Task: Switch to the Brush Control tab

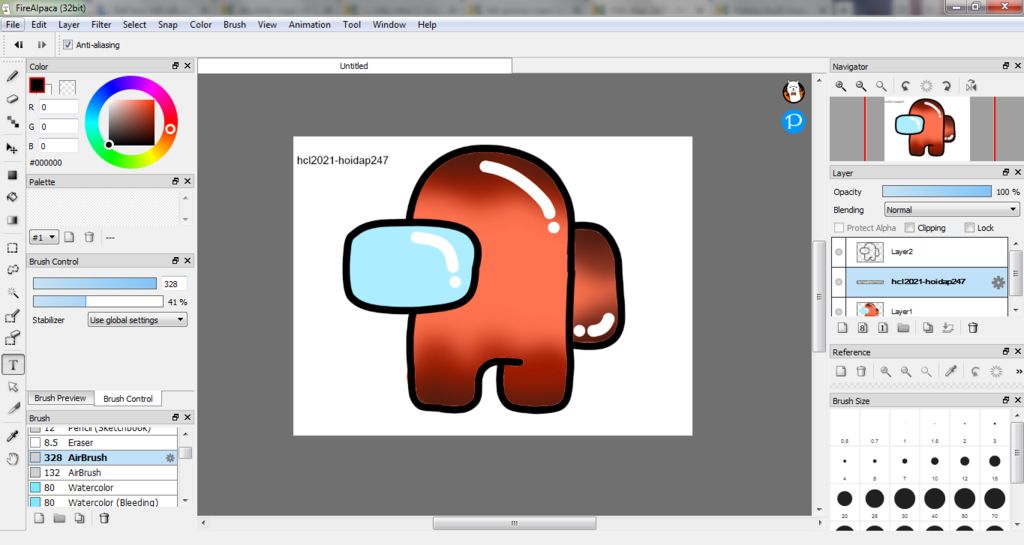Action: click(128, 398)
